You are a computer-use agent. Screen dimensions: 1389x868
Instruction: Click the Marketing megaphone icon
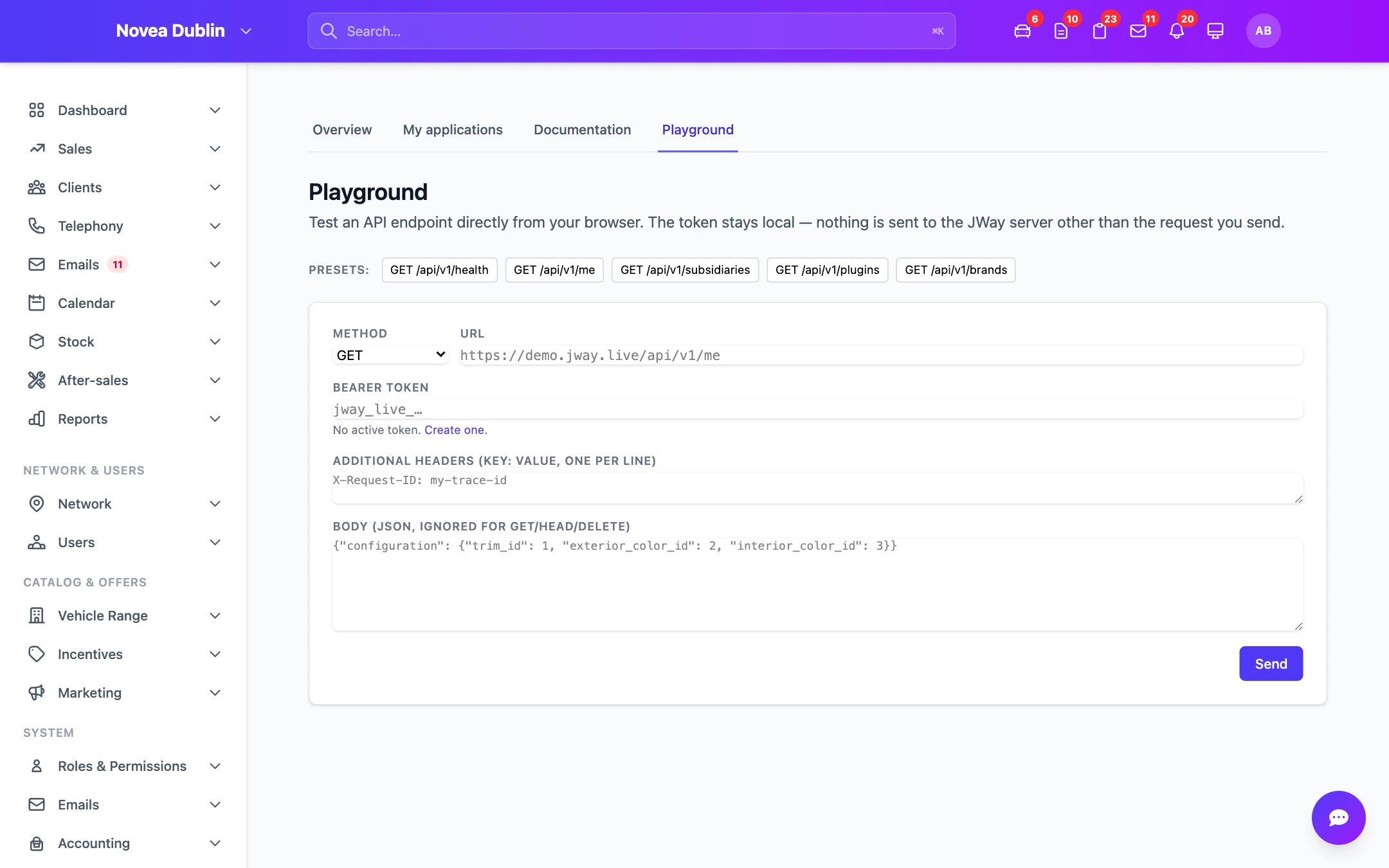click(37, 692)
